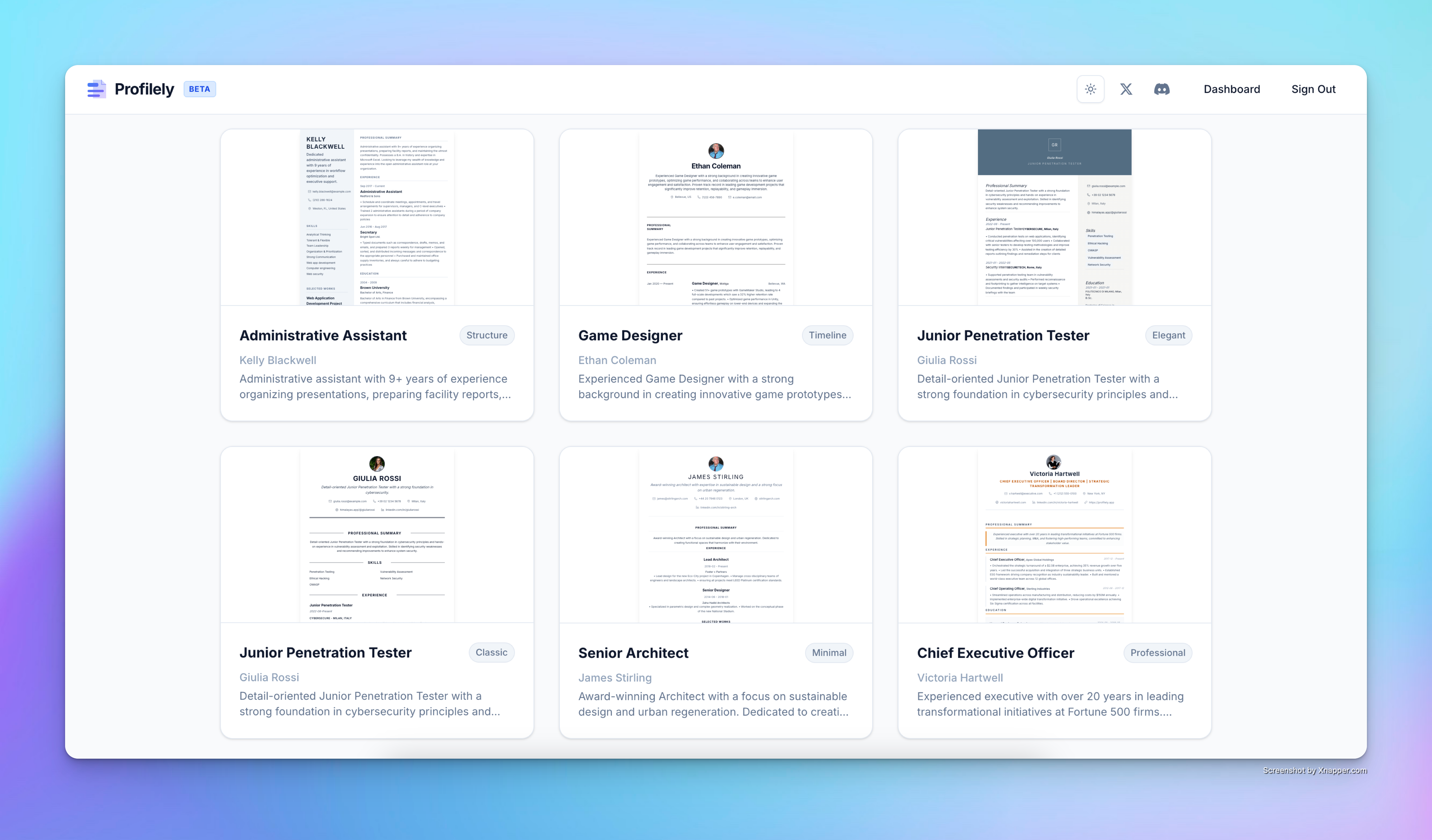
Task: Toggle the light/dark theme sun icon
Action: (1091, 88)
